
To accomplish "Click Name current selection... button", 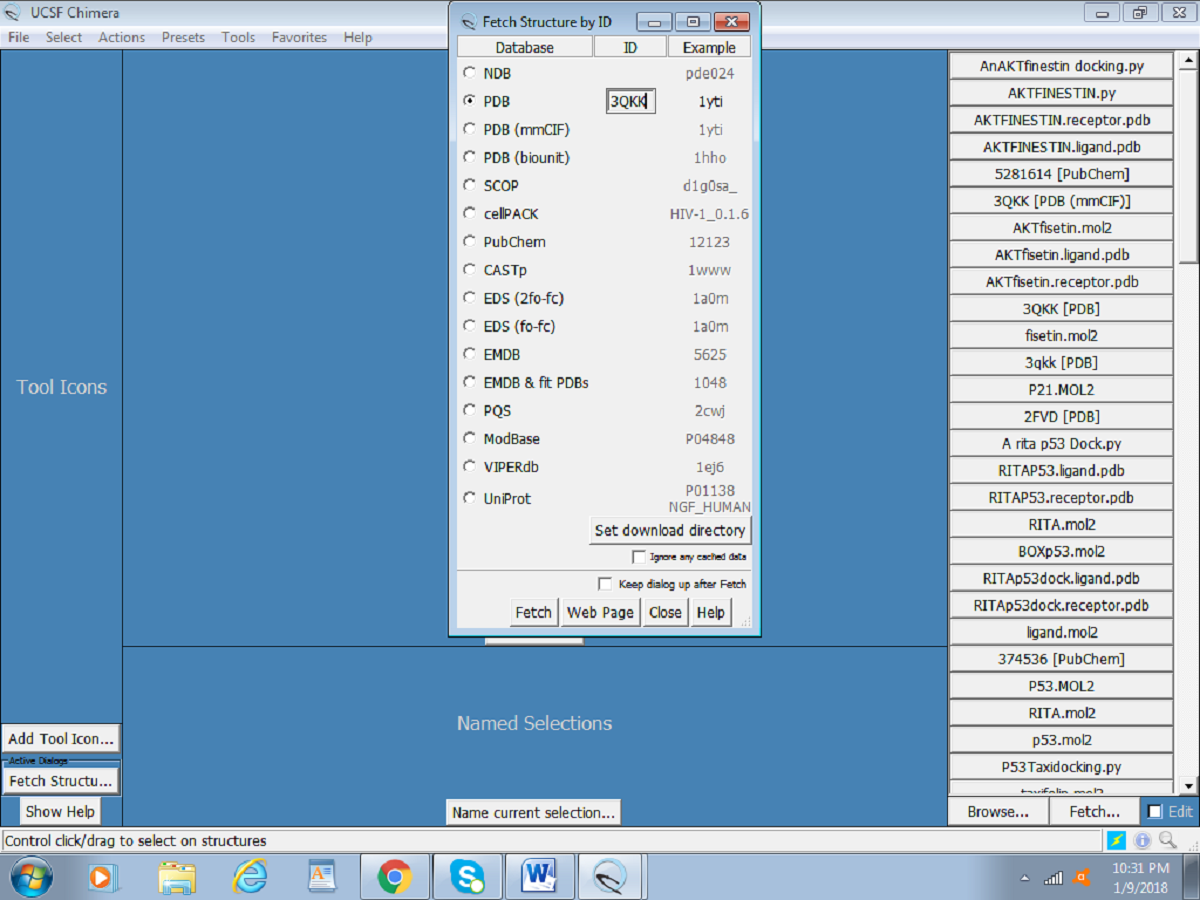I will [533, 812].
